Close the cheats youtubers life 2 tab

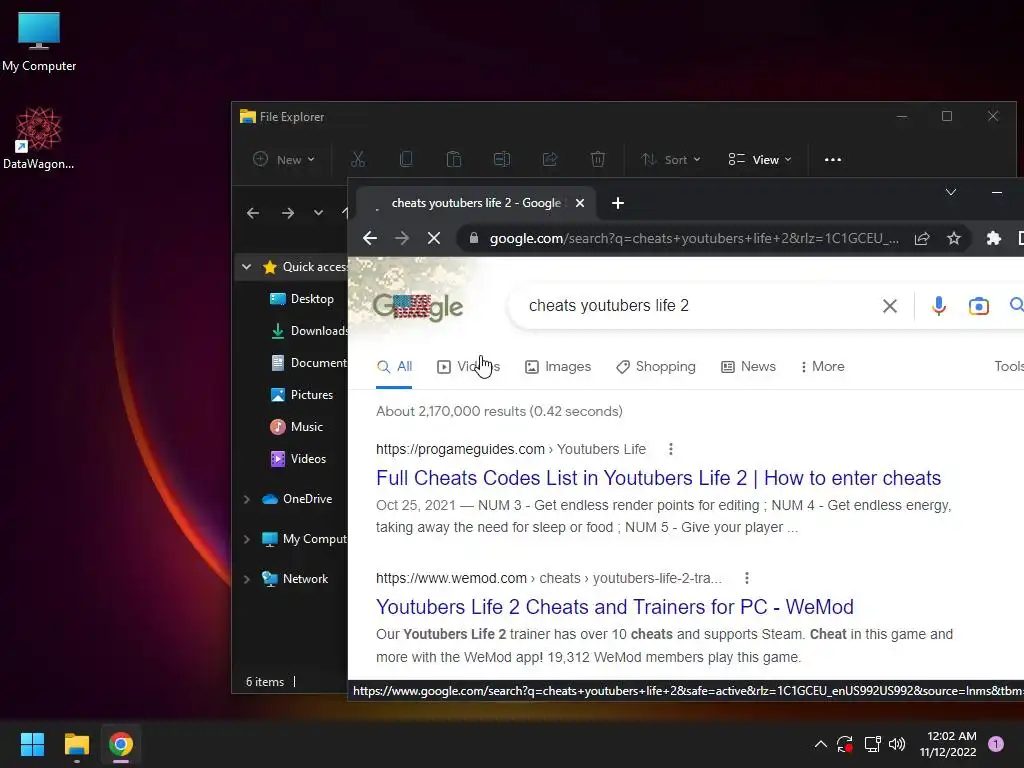pyautogui.click(x=579, y=203)
